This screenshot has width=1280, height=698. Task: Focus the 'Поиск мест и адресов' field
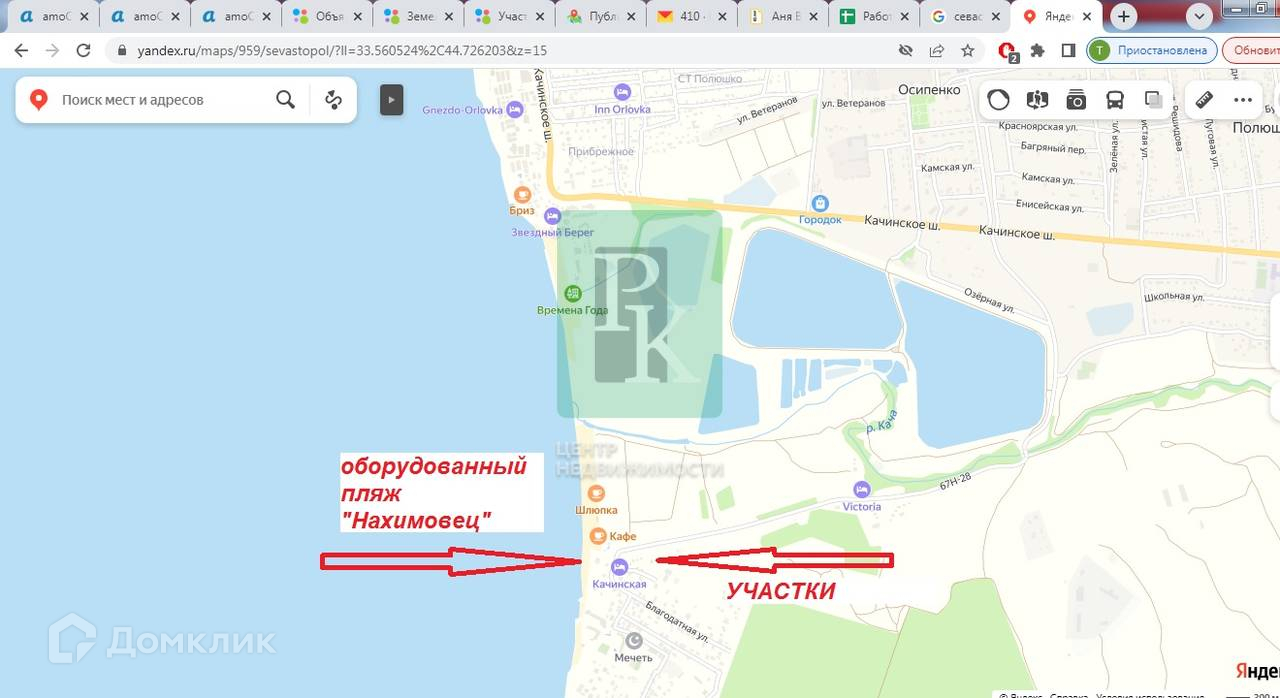coord(160,100)
